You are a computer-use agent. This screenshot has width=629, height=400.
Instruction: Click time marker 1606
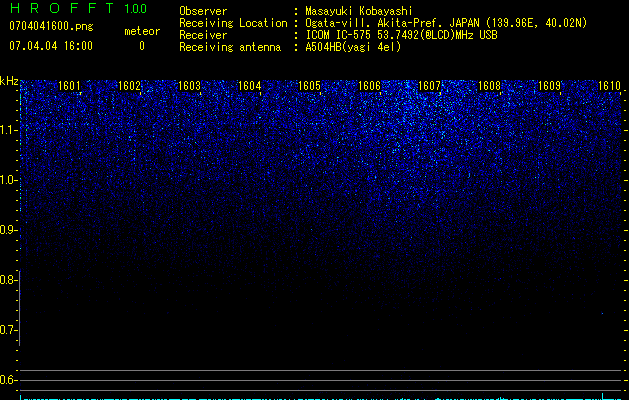coord(369,85)
